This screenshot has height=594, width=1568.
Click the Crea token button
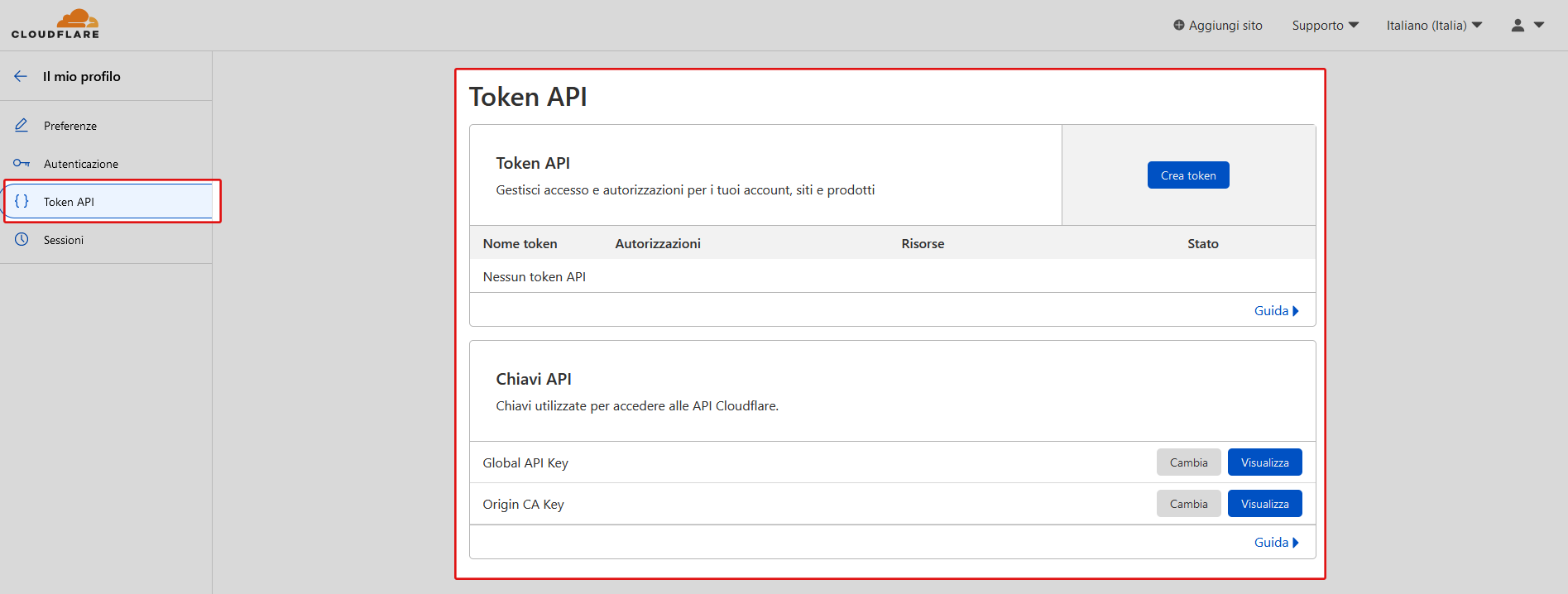coord(1188,175)
